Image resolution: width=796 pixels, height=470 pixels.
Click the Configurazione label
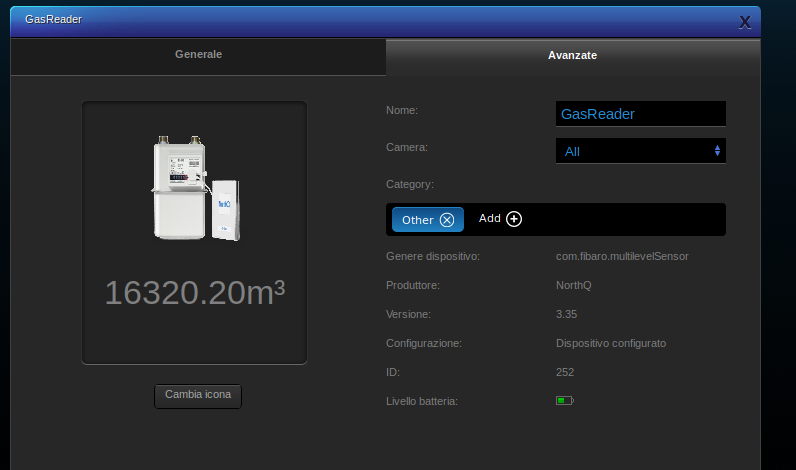pyautogui.click(x=424, y=343)
